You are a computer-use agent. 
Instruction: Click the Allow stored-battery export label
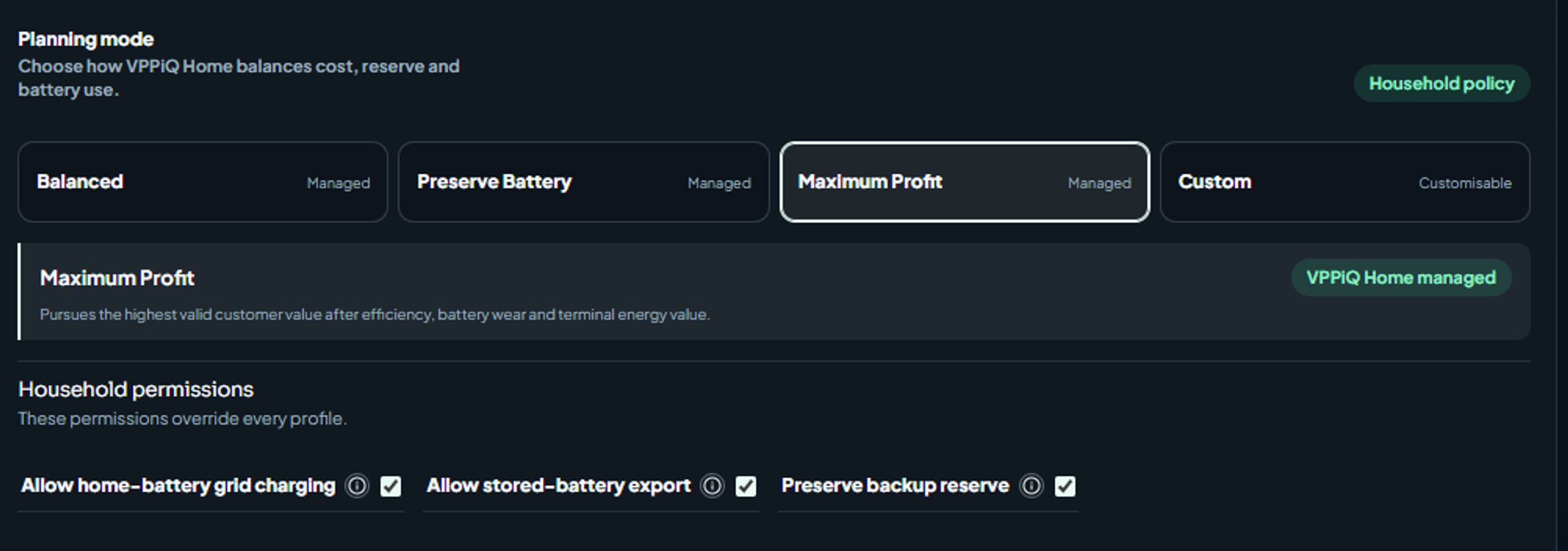pyautogui.click(x=558, y=486)
